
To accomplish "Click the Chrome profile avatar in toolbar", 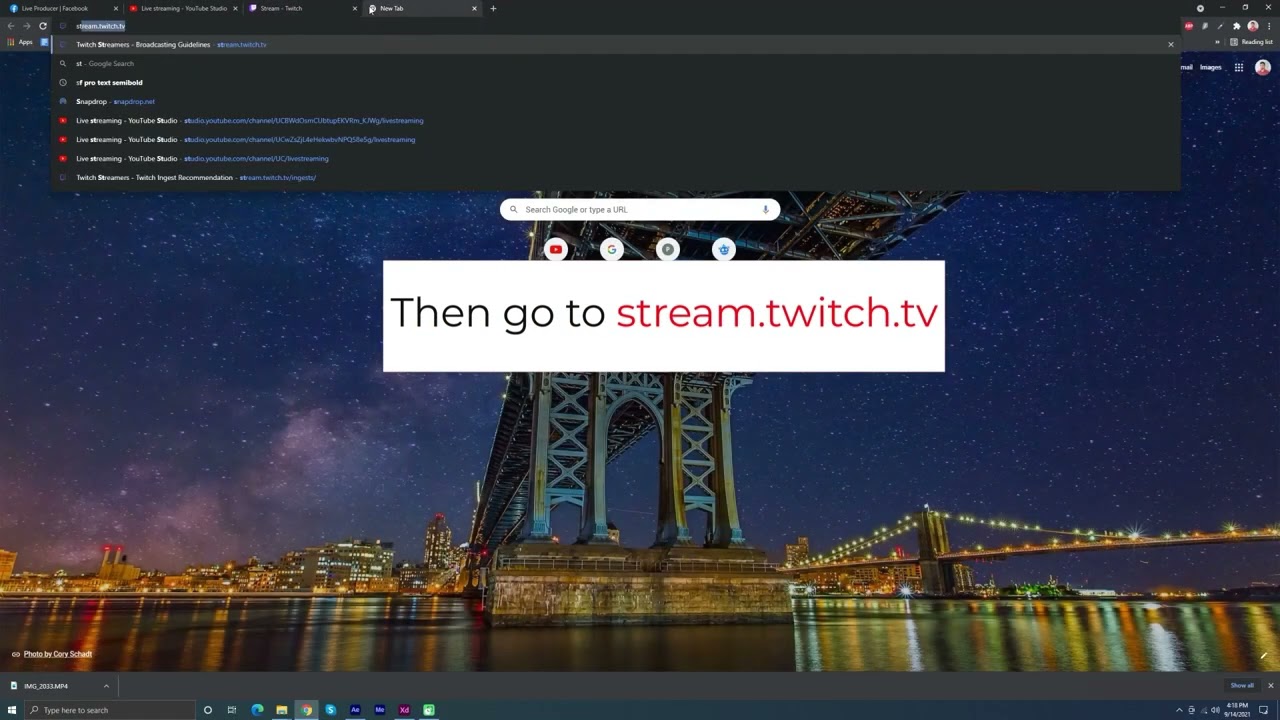I will [x=1253, y=26].
